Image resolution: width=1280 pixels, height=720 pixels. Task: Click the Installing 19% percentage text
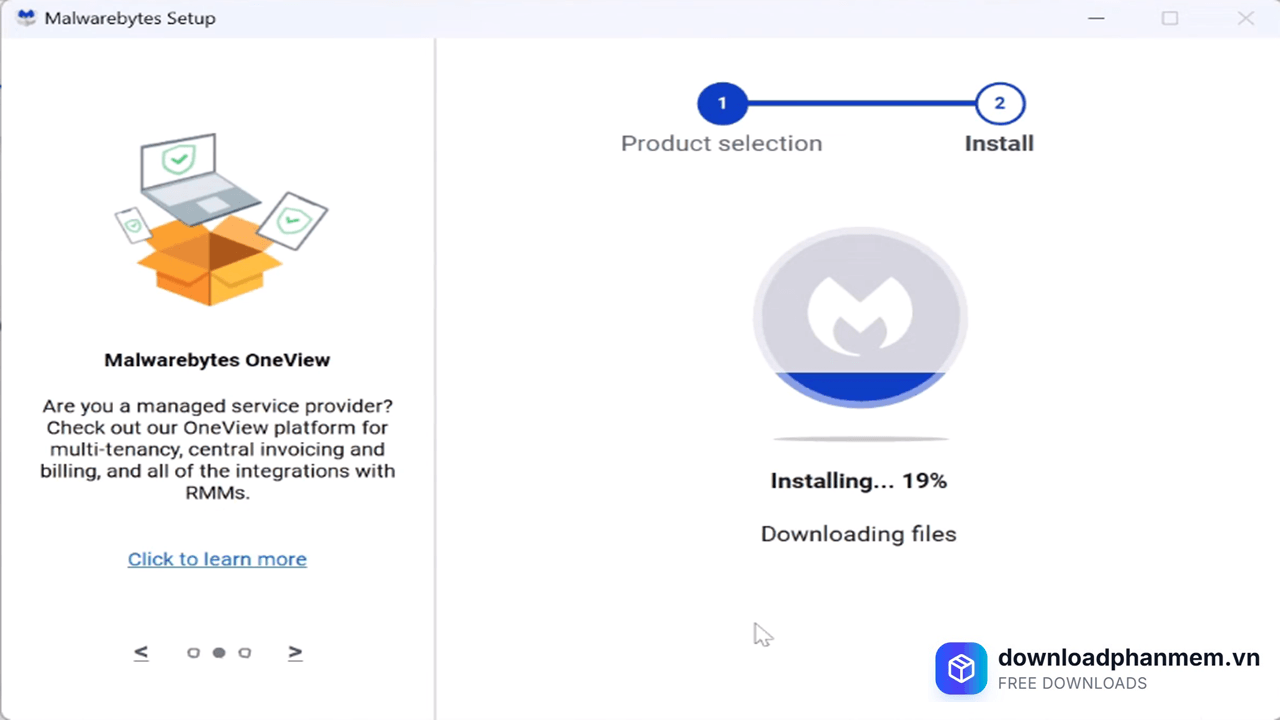click(x=858, y=480)
